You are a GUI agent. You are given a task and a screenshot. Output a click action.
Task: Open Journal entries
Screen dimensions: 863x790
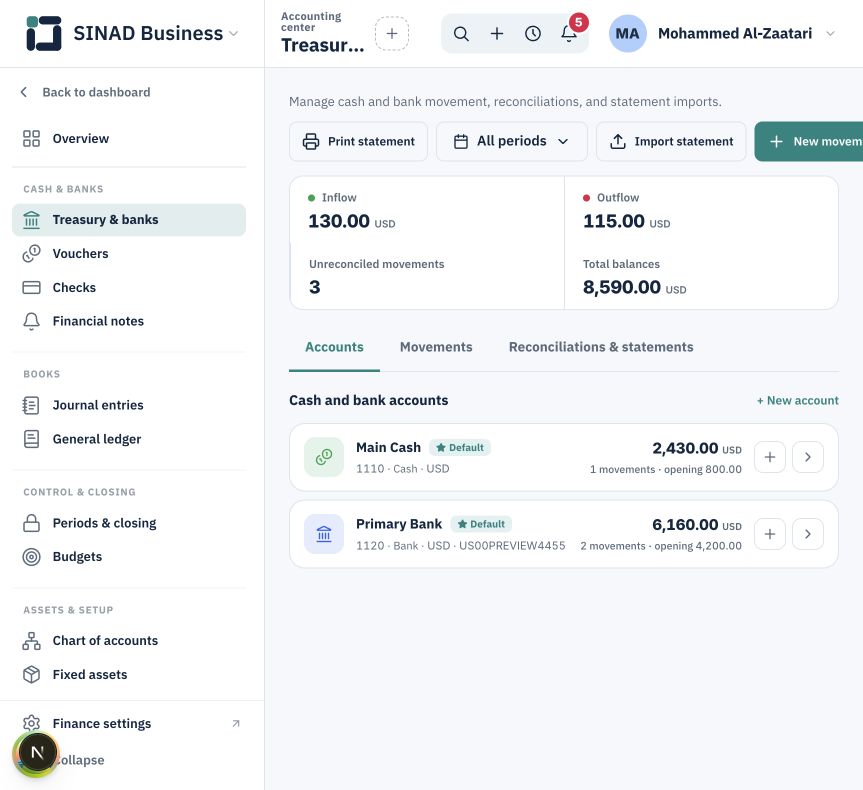tap(129, 405)
